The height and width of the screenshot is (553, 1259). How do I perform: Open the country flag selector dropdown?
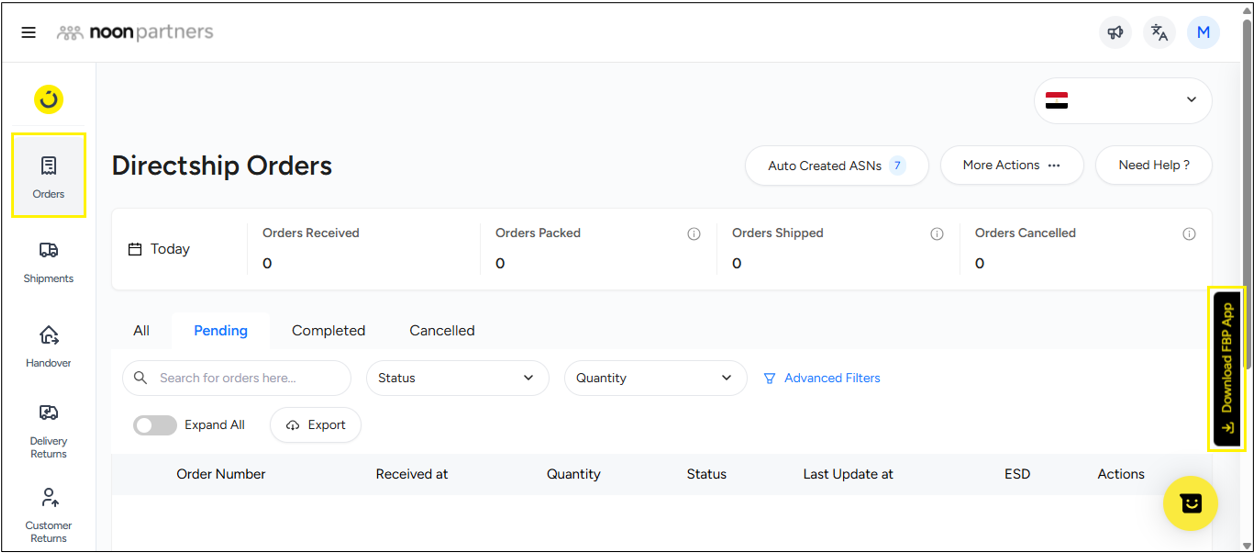pyautogui.click(x=1122, y=100)
